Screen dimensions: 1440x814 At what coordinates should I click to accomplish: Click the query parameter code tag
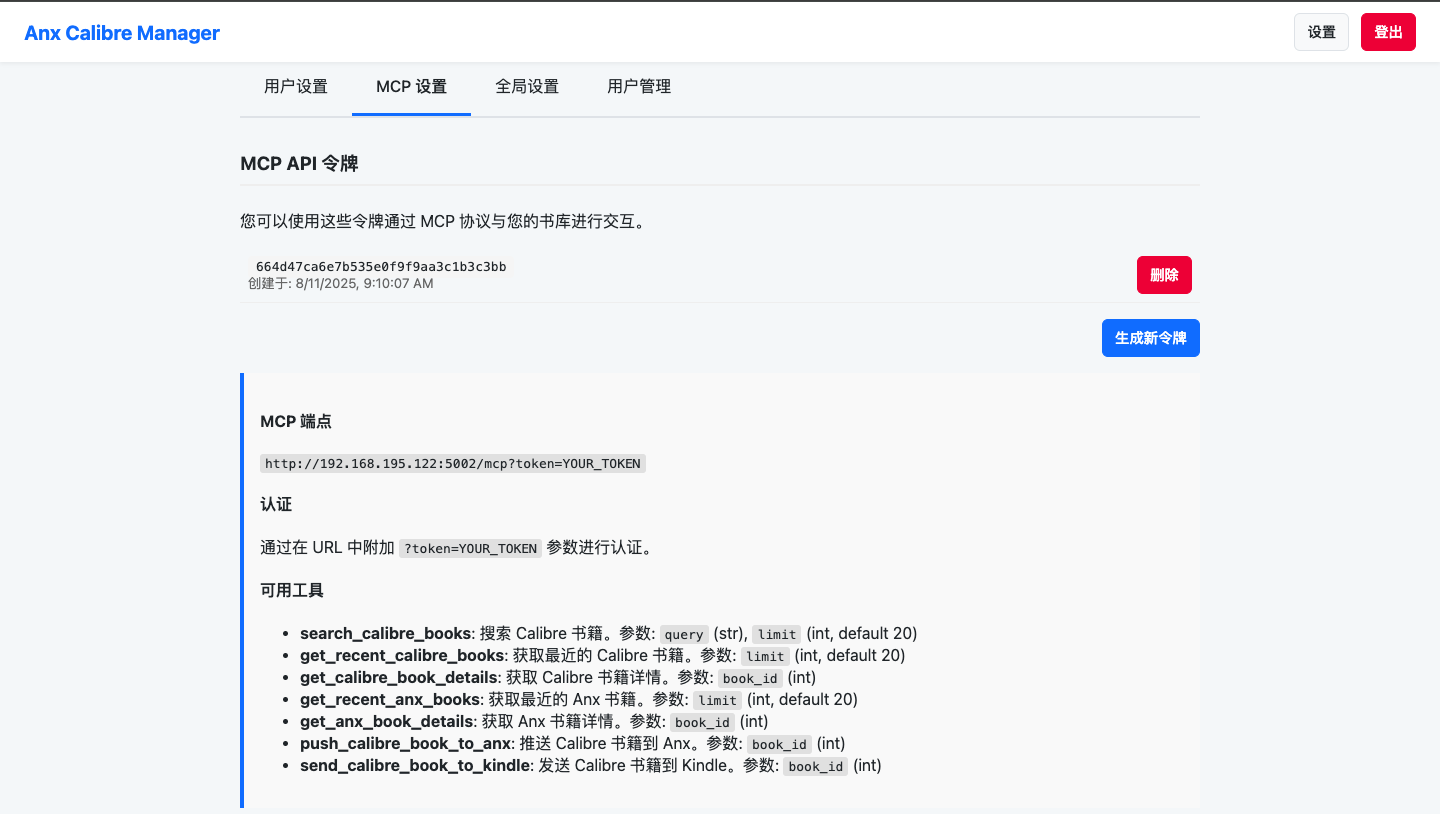tap(684, 635)
